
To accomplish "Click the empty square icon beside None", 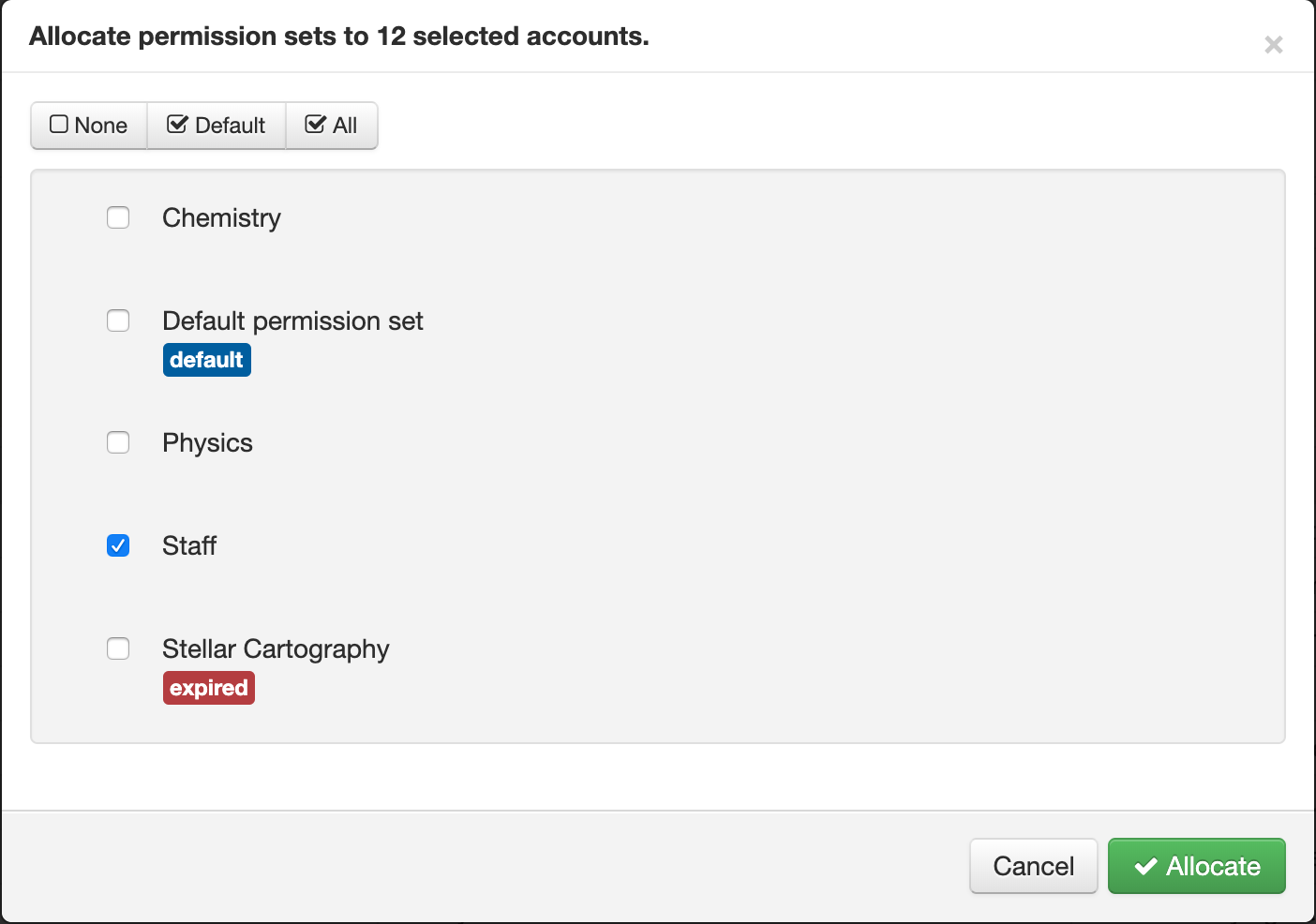I will (59, 125).
